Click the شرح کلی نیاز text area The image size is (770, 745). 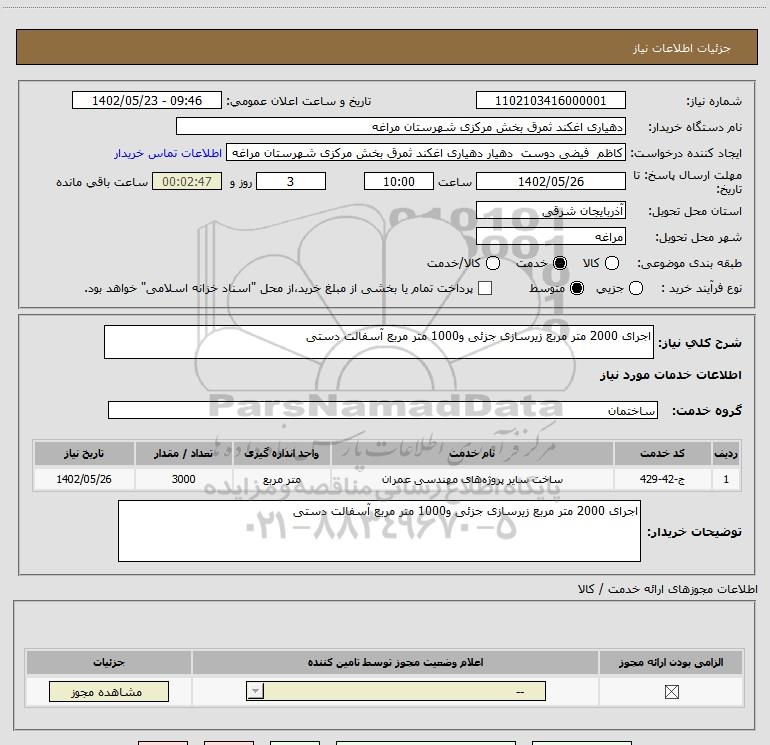379,342
